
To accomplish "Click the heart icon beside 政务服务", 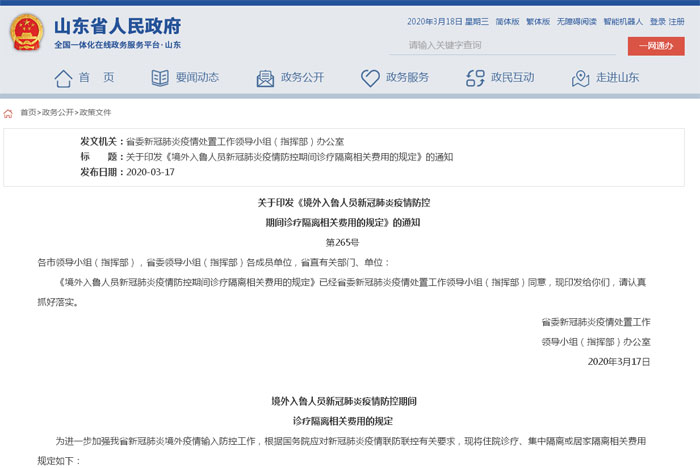I will click(x=371, y=78).
